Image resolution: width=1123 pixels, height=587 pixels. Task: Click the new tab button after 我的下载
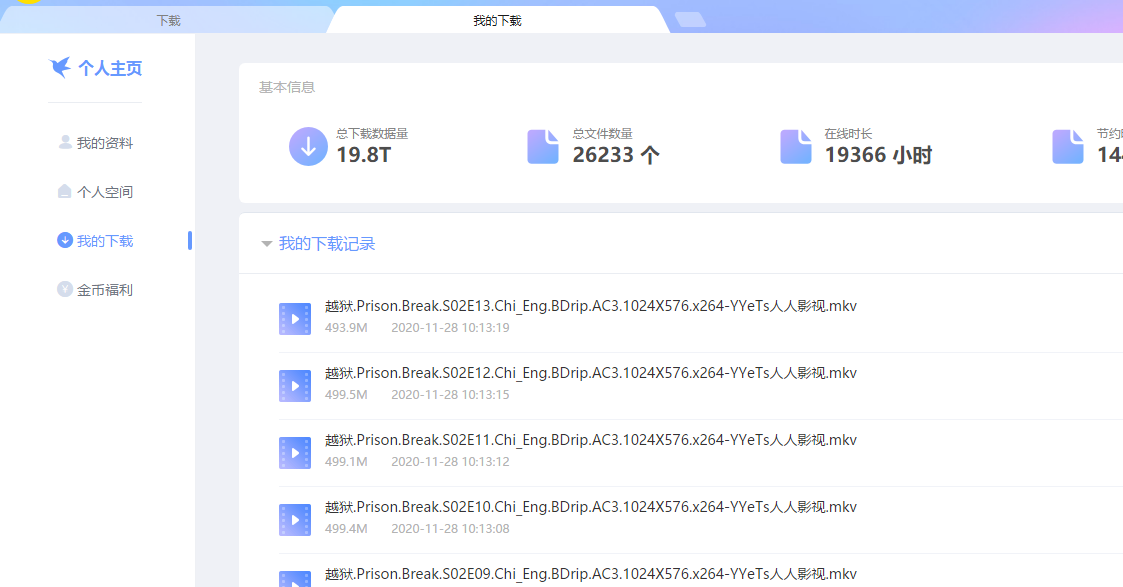(x=690, y=20)
